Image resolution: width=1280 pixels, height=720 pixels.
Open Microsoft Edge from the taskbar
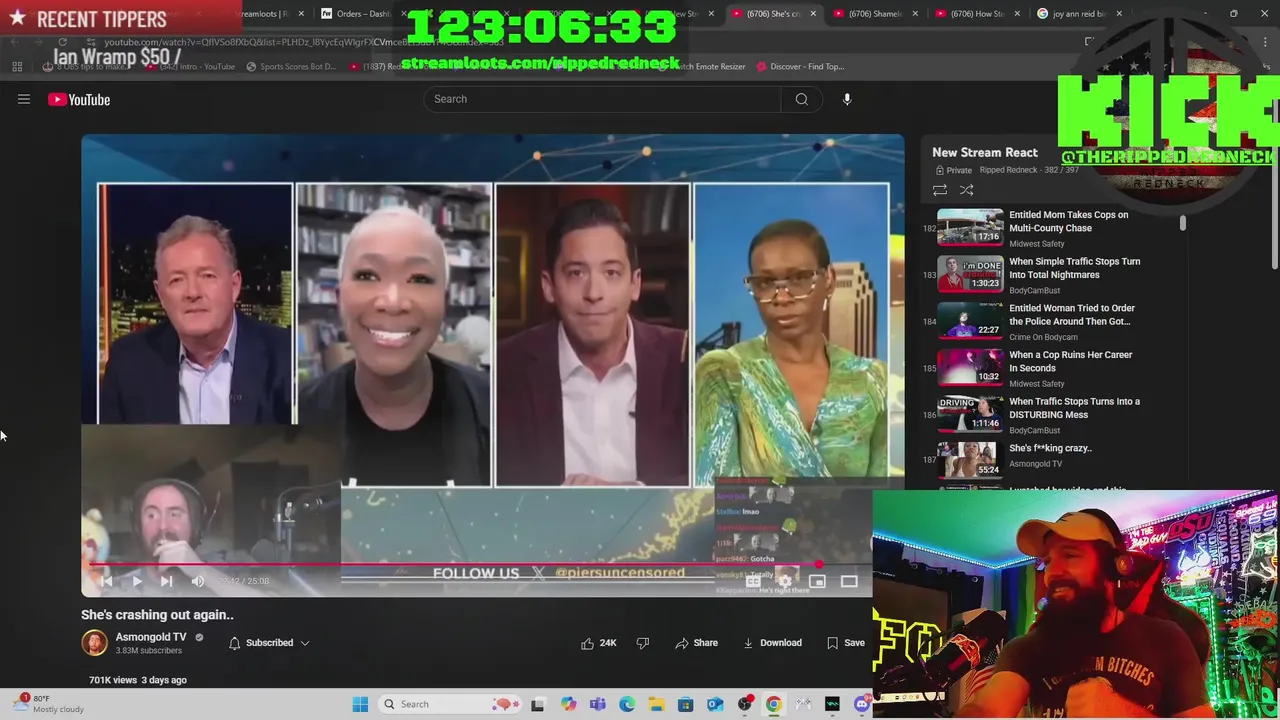coord(627,704)
